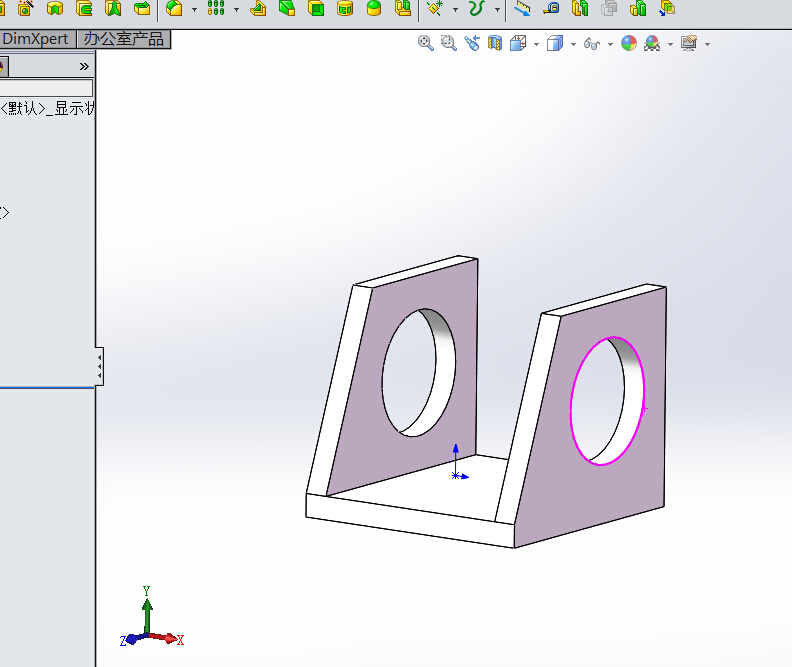
Task: Select the Dome tool
Action: coord(374,8)
